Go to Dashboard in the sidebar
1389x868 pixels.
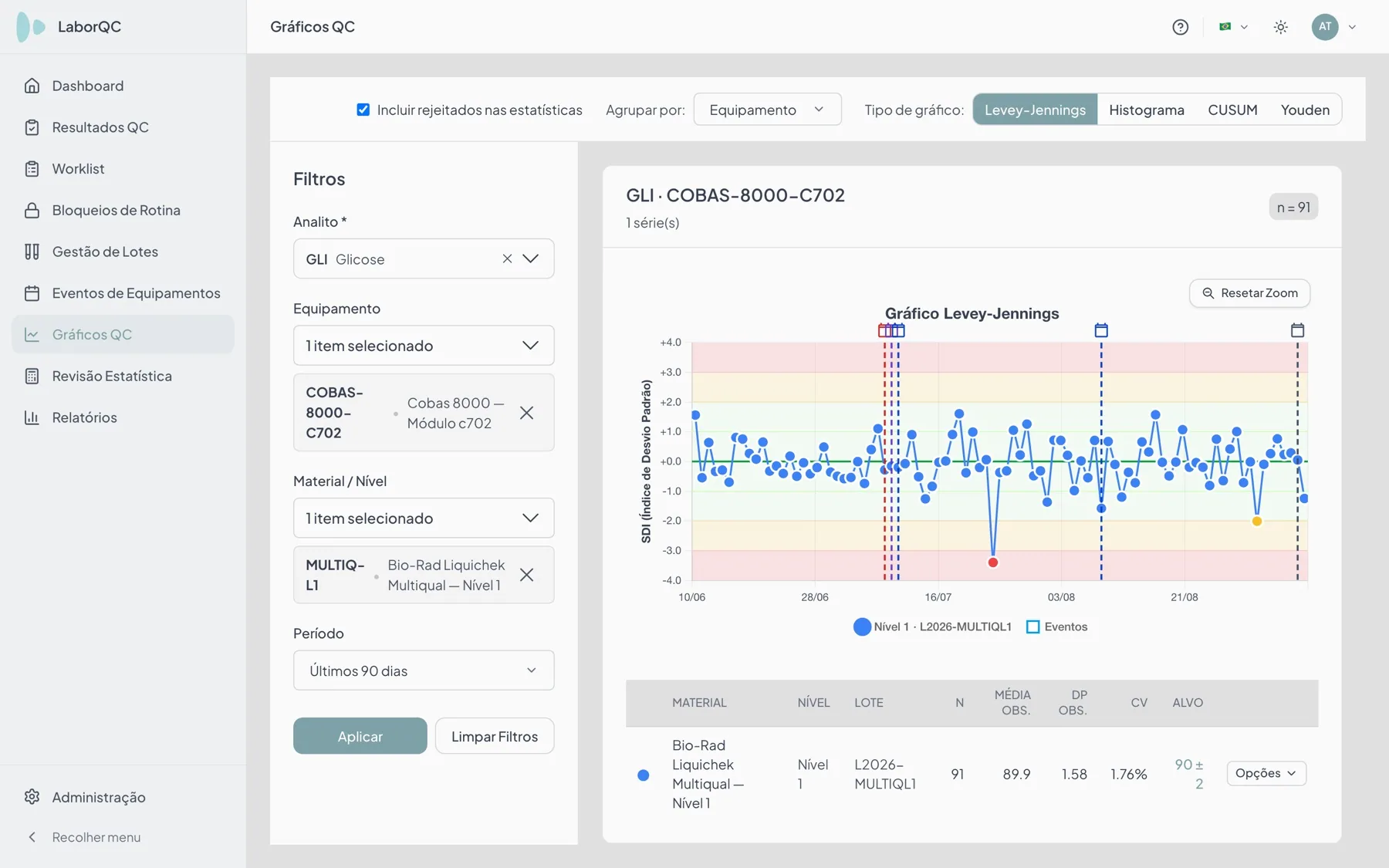click(123, 86)
